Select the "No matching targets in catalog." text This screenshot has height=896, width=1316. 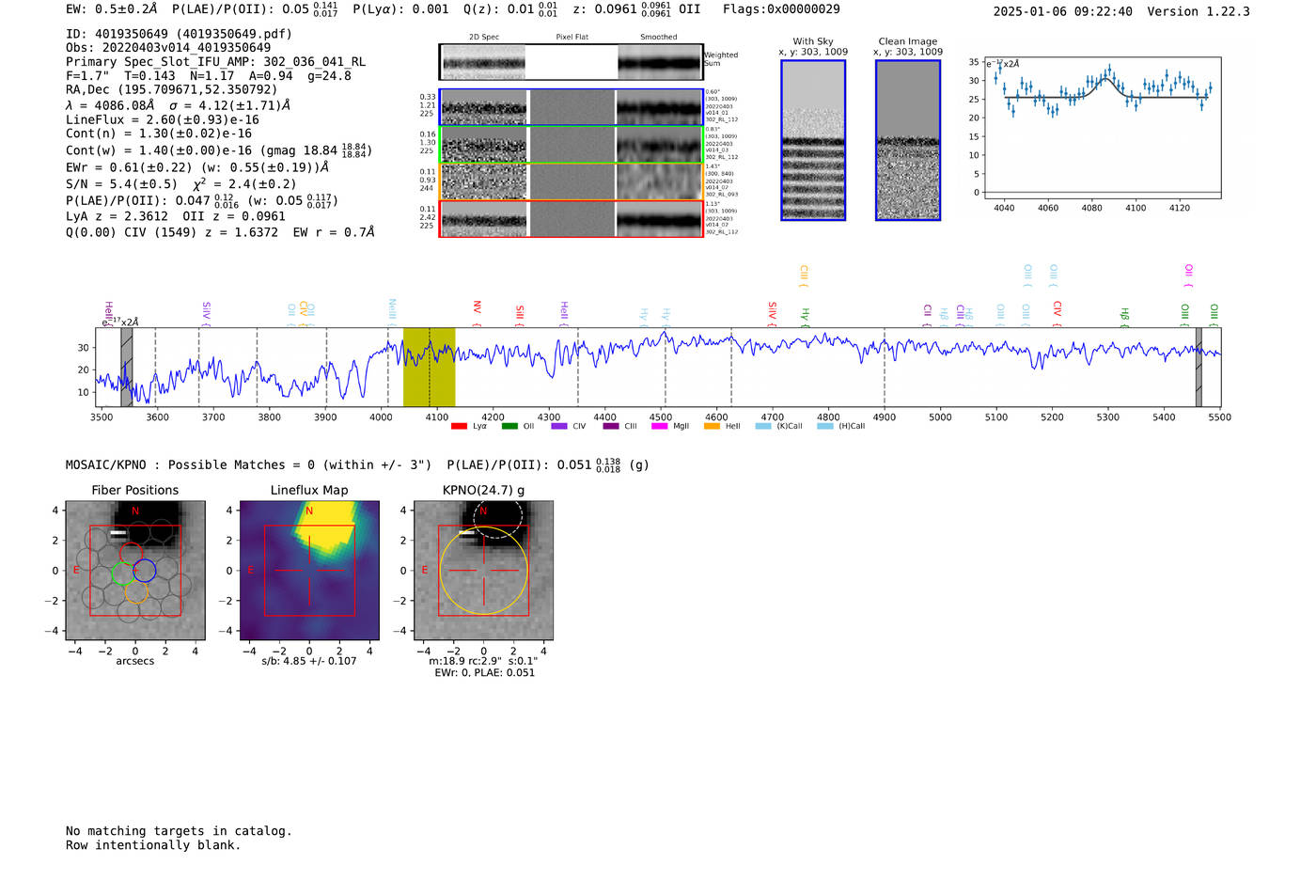[179, 831]
